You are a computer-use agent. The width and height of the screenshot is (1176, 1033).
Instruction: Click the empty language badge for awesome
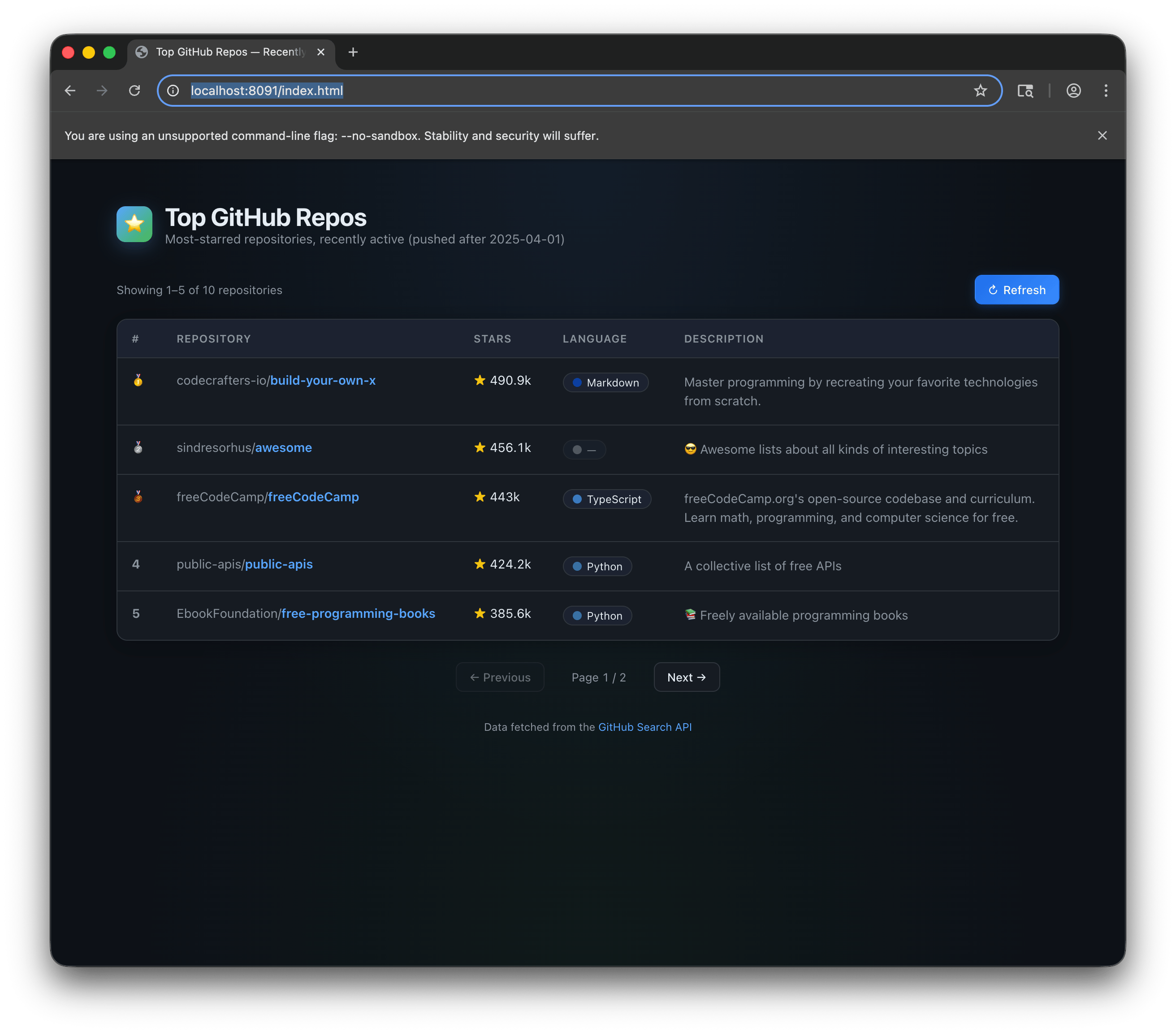coord(584,450)
